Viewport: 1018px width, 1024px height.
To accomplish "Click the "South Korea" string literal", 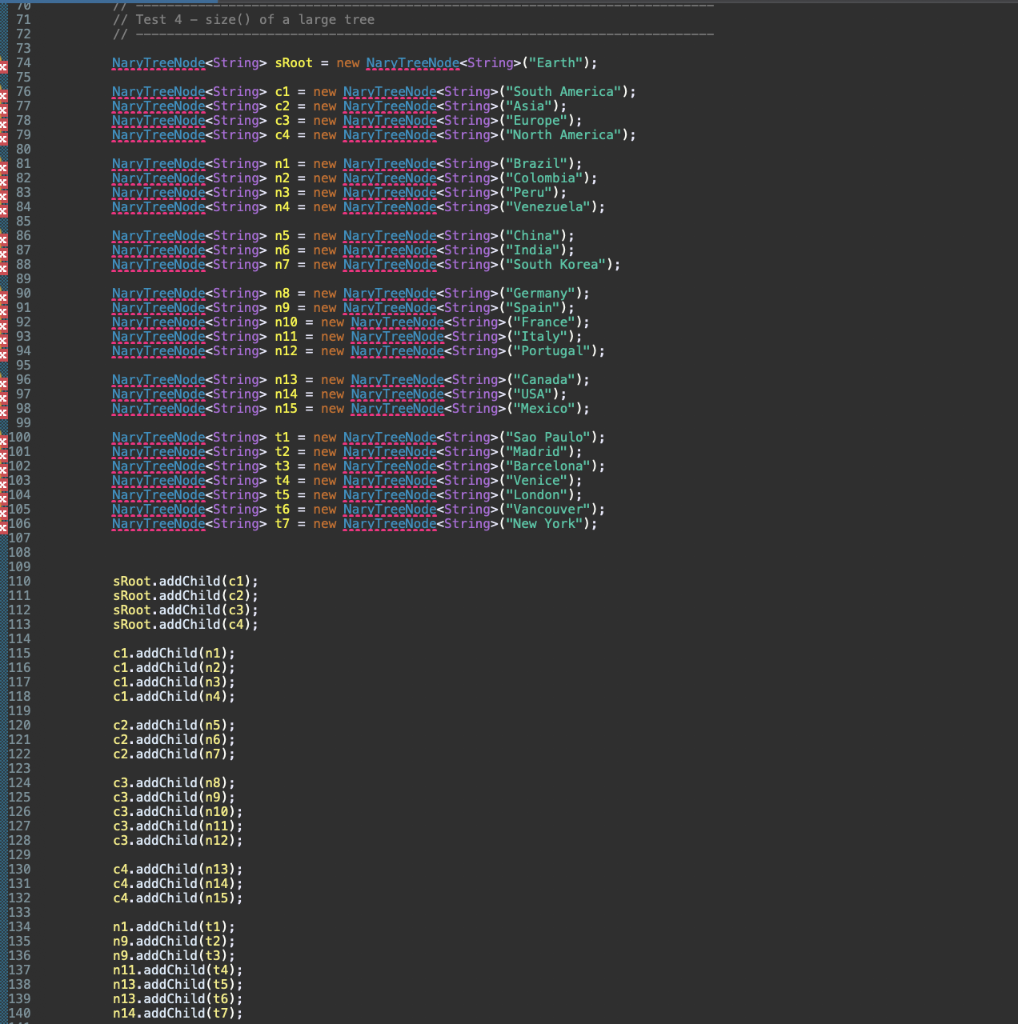I will 555,264.
